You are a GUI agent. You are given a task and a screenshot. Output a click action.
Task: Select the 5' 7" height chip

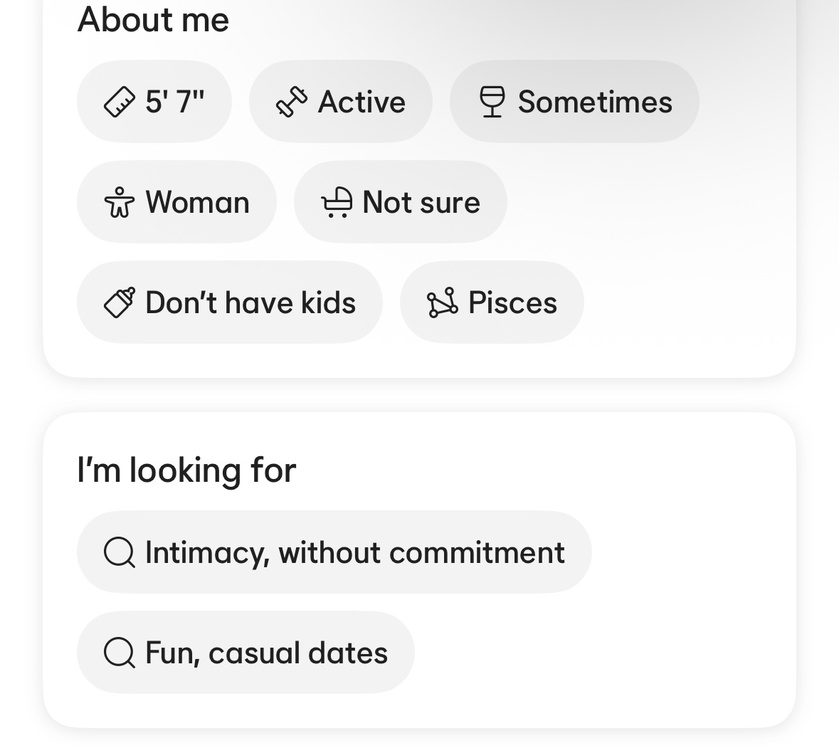coord(154,102)
